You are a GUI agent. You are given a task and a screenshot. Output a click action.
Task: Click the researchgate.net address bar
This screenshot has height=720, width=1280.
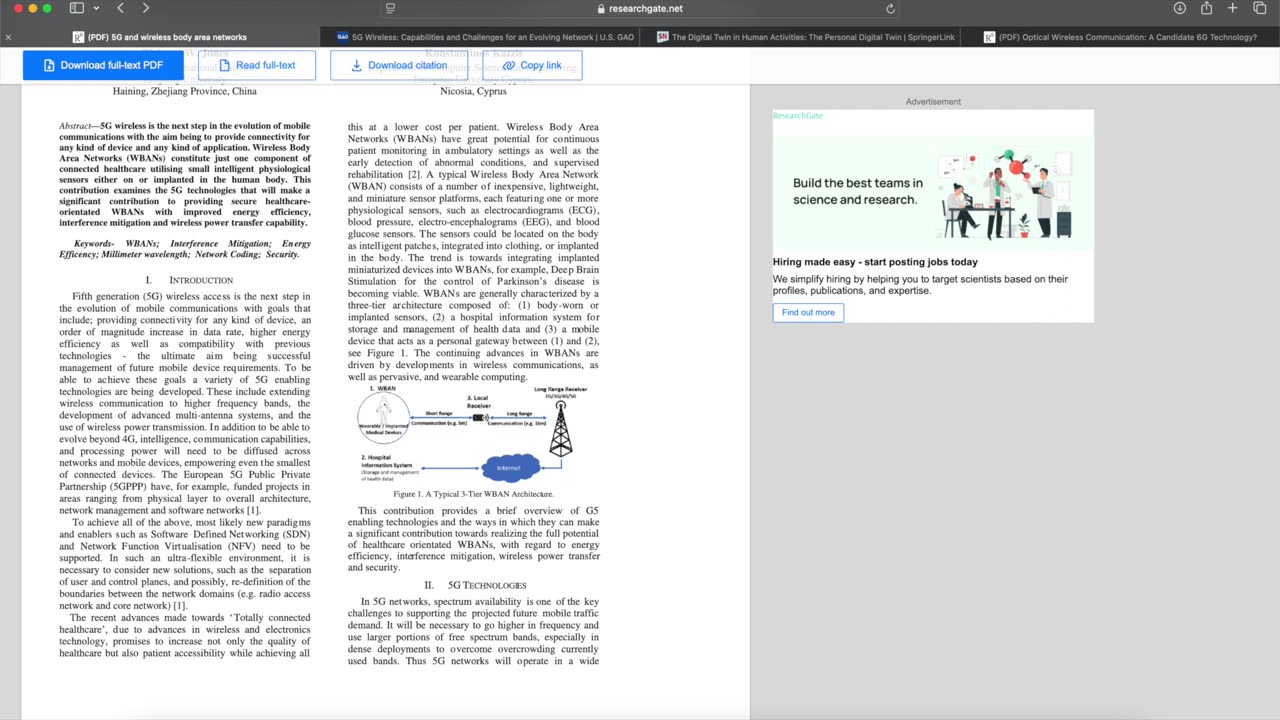640,8
